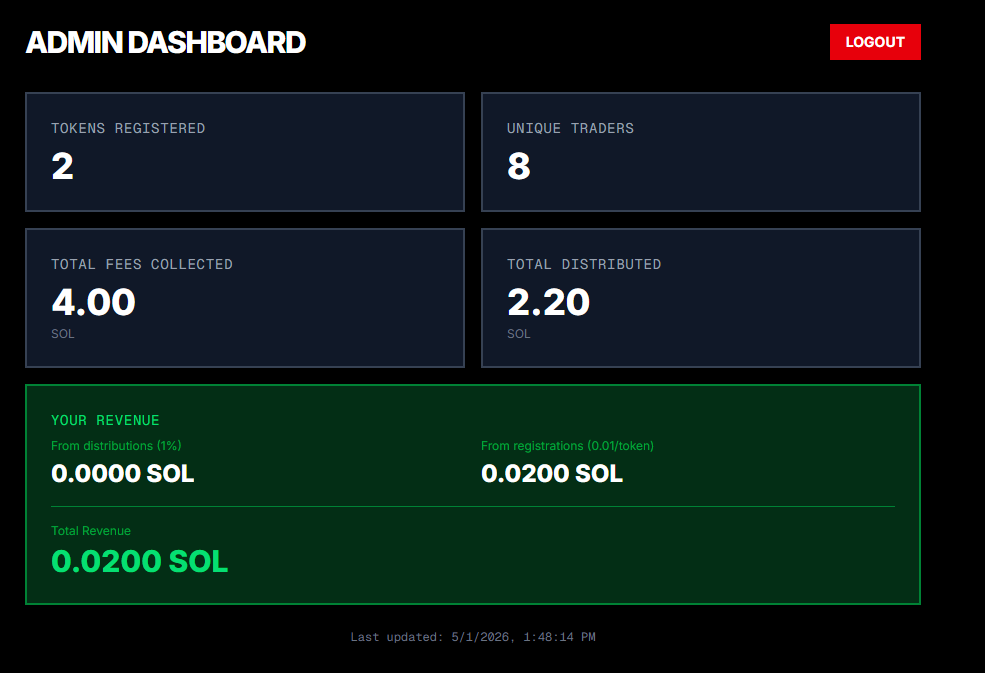The width and height of the screenshot is (985, 673).
Task: Click the UNIQUE TRADERS label
Action: tap(570, 128)
